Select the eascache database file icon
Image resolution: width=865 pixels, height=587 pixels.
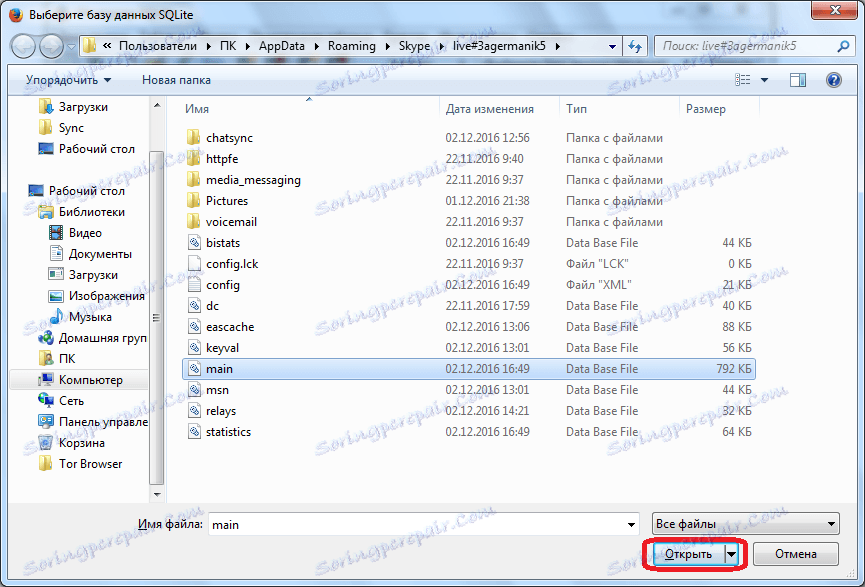(194, 327)
